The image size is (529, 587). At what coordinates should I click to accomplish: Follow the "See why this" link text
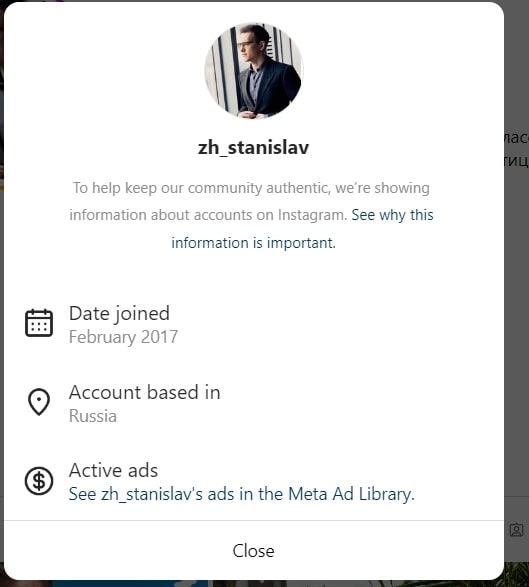392,215
